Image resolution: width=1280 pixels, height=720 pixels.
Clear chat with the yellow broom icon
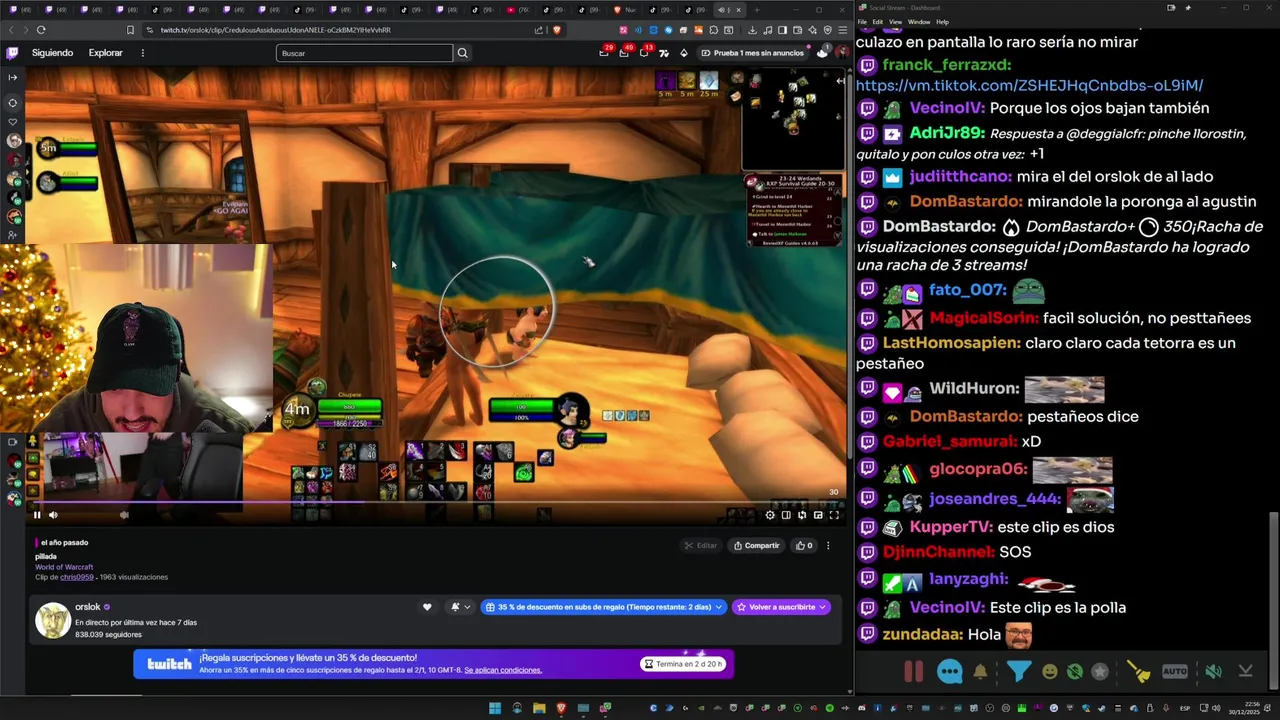[1138, 672]
